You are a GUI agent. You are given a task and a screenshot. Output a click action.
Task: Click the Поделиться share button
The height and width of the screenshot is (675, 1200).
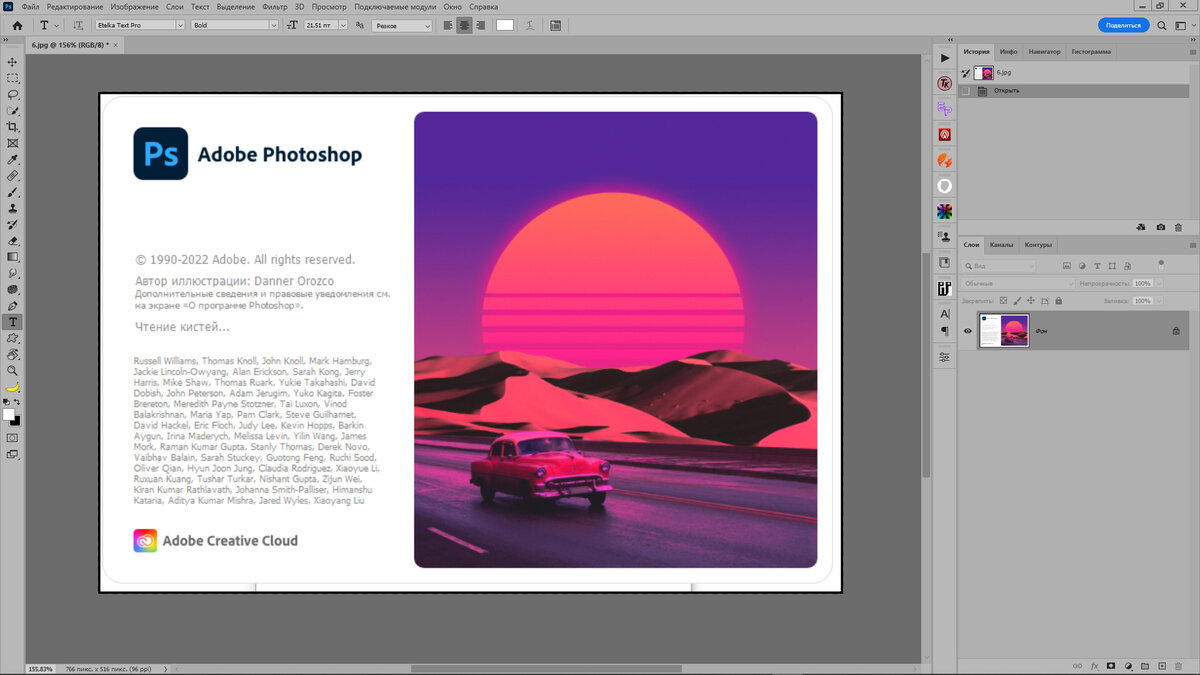(x=1124, y=25)
